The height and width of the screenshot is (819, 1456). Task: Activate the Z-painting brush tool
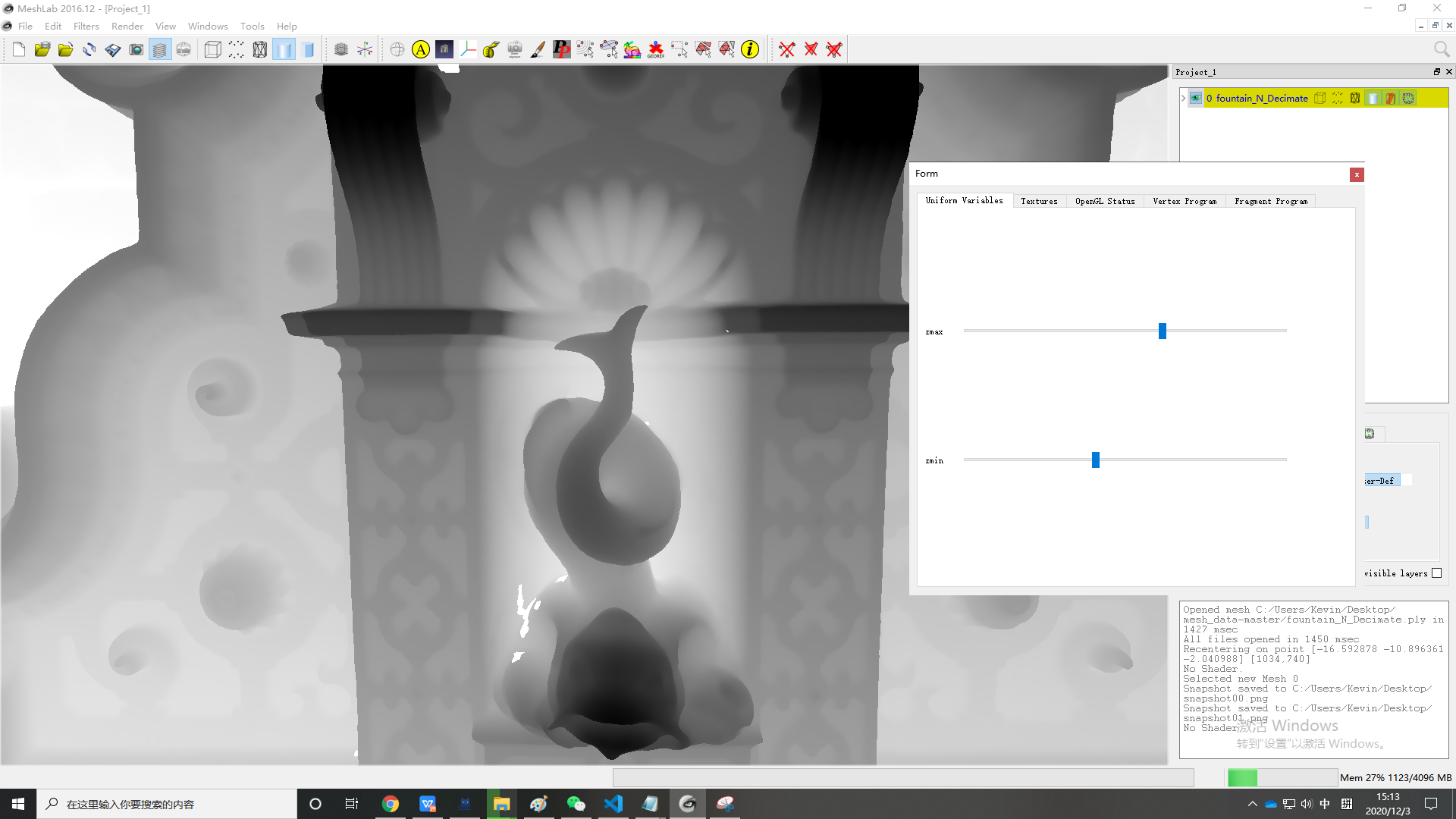click(x=538, y=50)
